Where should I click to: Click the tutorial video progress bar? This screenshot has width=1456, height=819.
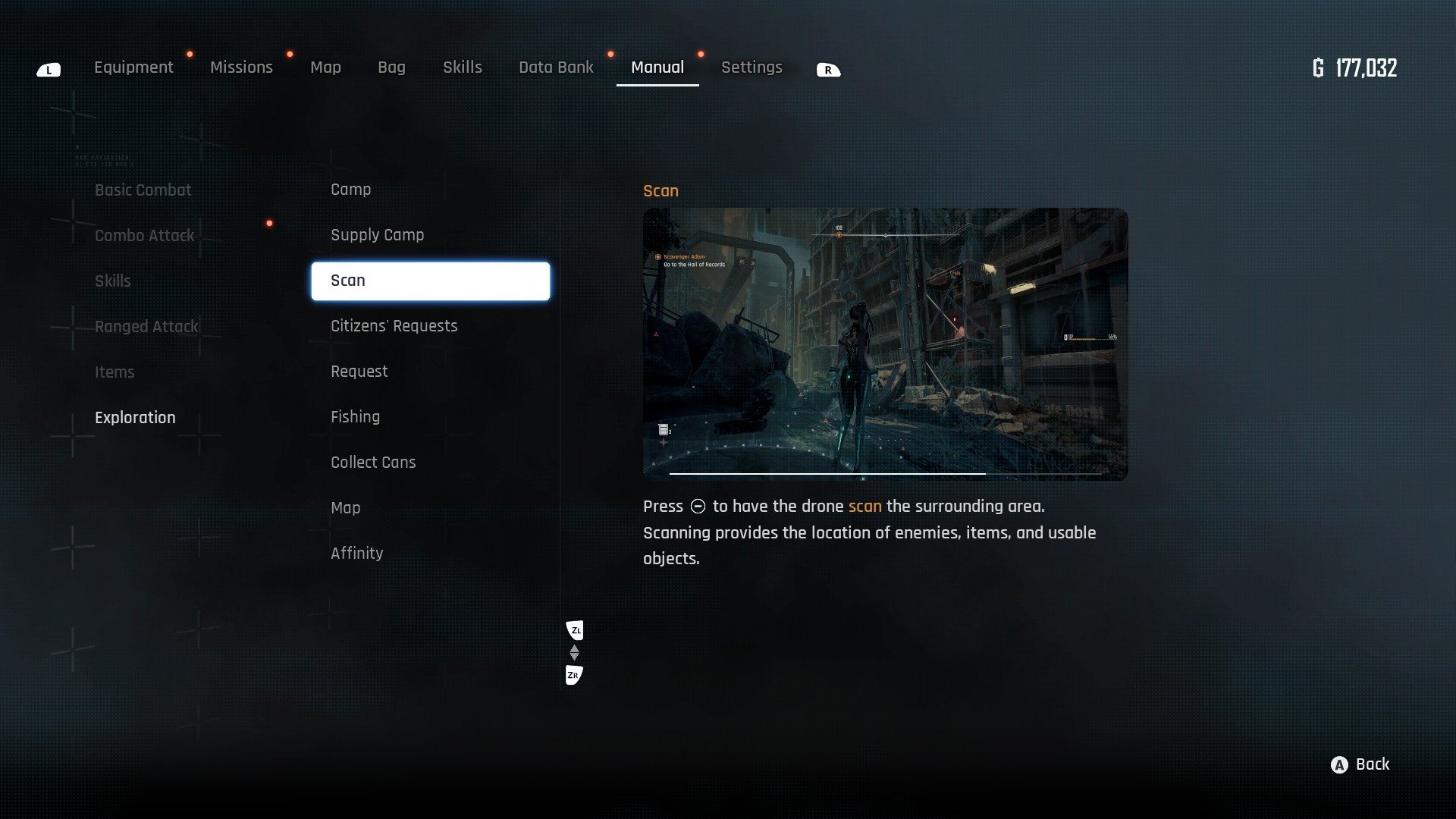click(x=884, y=474)
